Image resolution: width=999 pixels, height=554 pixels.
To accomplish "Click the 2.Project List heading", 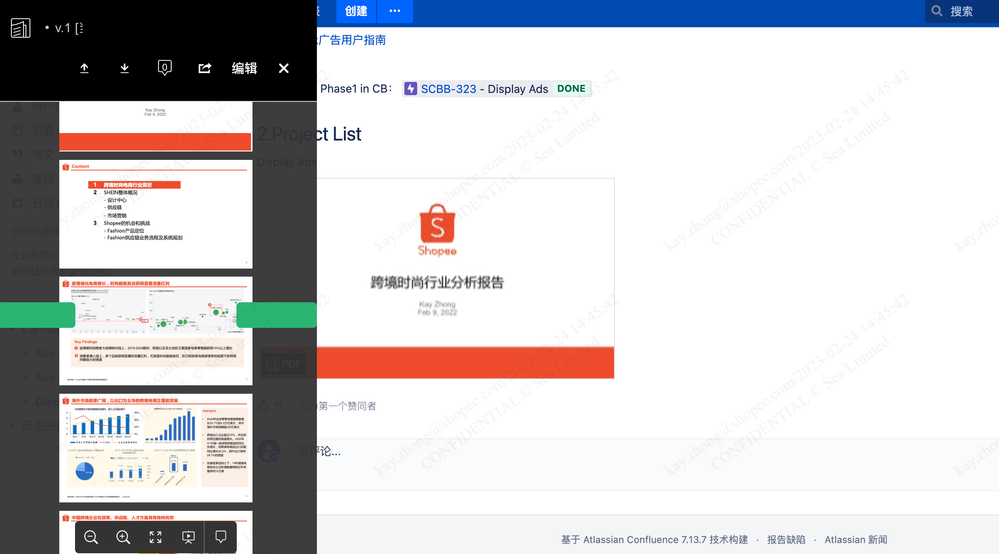I will point(309,134).
